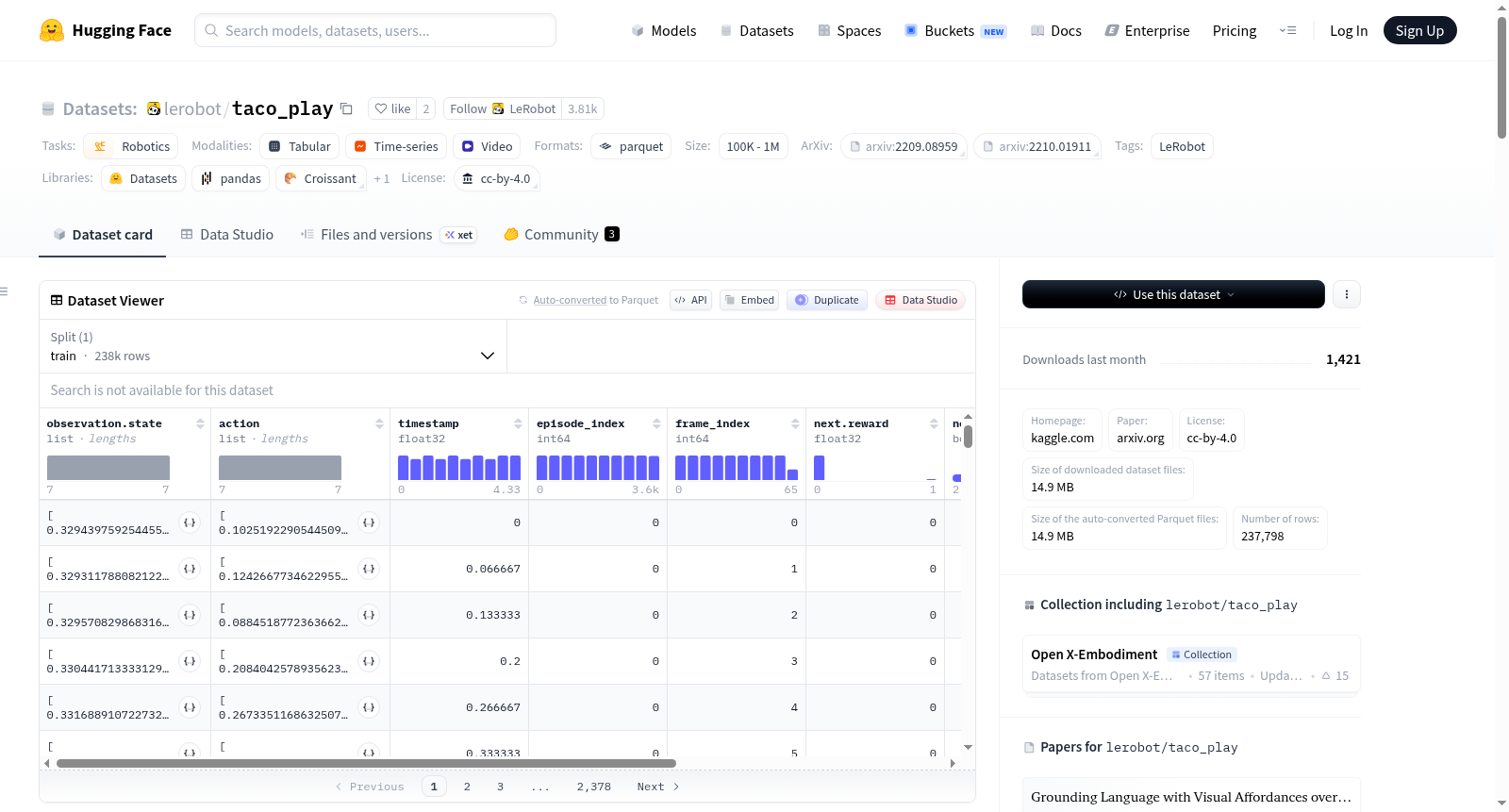The image size is (1509, 812).
Task: Open the Use this dataset dropdown
Action: coord(1173,294)
